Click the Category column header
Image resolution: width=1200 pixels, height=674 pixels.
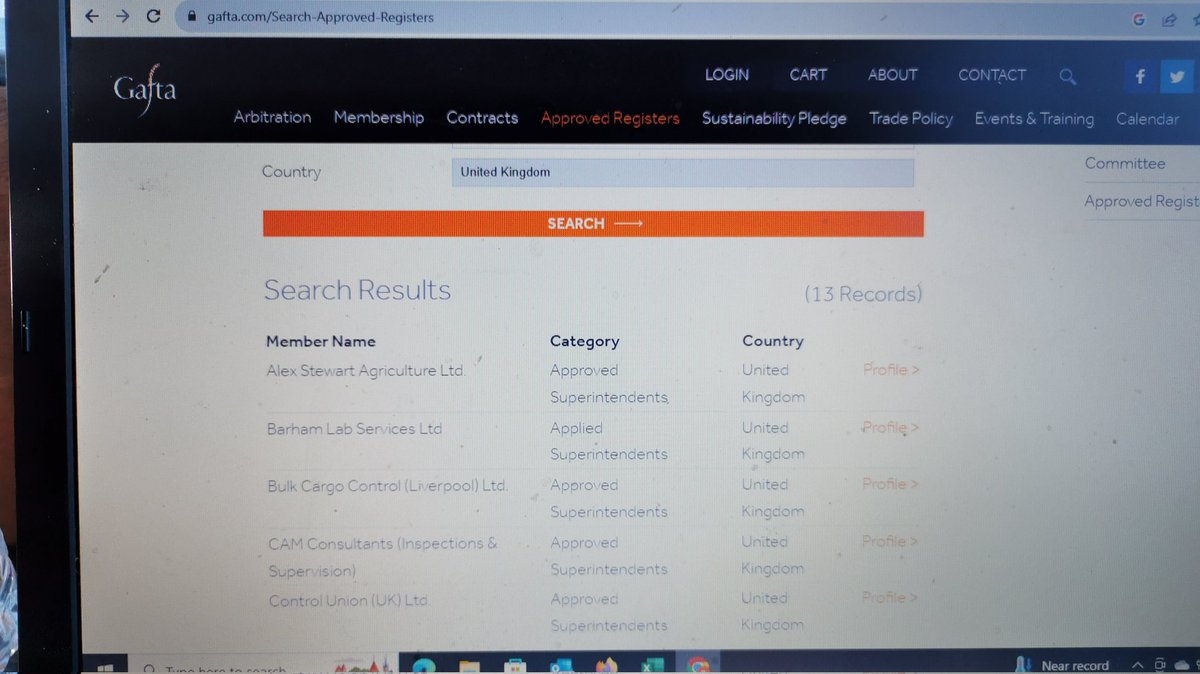584,341
